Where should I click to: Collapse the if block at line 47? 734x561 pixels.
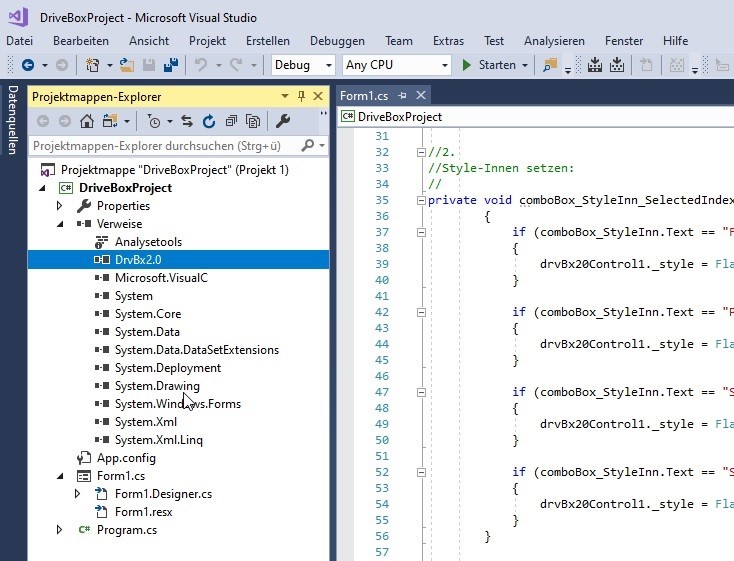[421, 392]
